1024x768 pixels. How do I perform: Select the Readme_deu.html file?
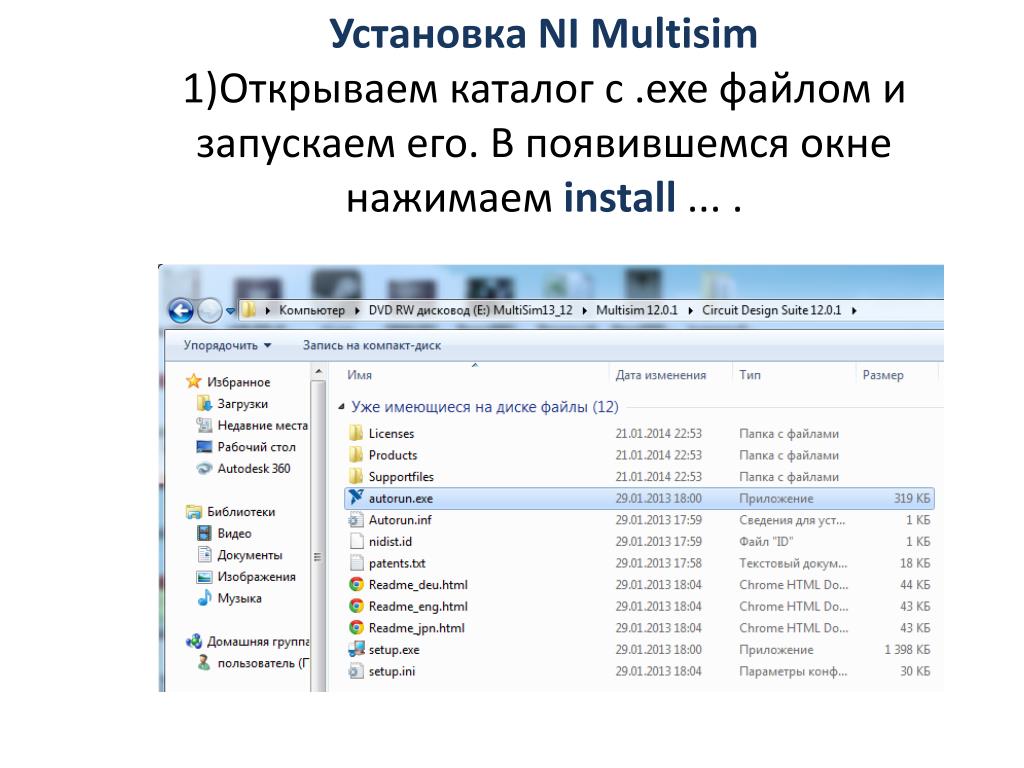click(x=418, y=584)
